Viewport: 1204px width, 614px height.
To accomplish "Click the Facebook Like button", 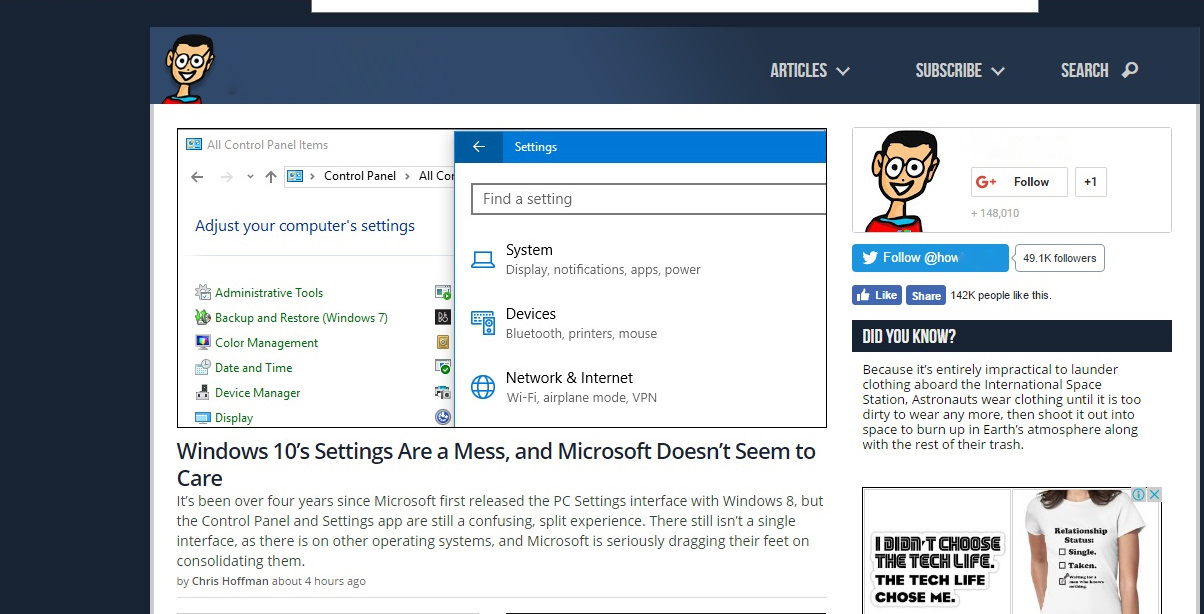I will [x=877, y=295].
